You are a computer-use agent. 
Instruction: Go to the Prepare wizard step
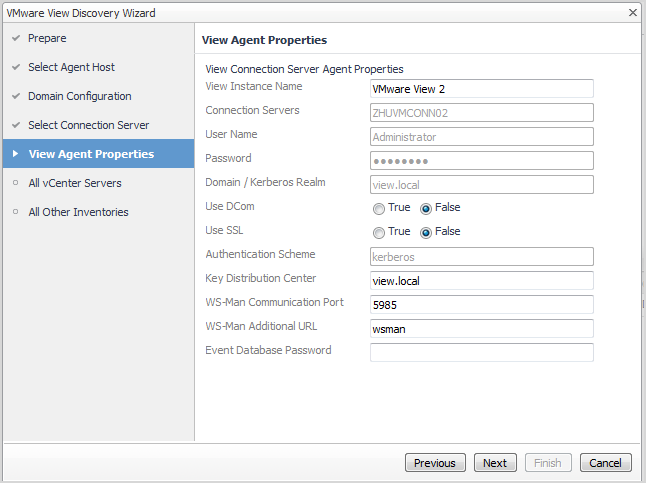click(x=47, y=38)
